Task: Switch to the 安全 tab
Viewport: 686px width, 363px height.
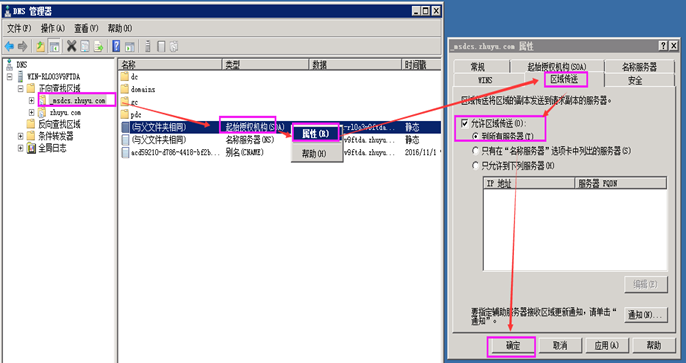Action: [635, 80]
